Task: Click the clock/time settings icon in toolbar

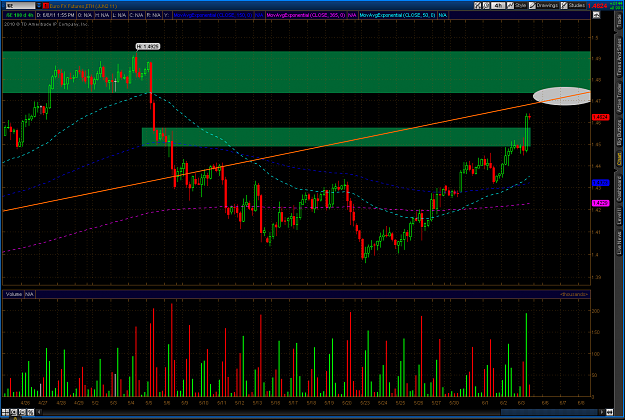Action: [x=486, y=5]
